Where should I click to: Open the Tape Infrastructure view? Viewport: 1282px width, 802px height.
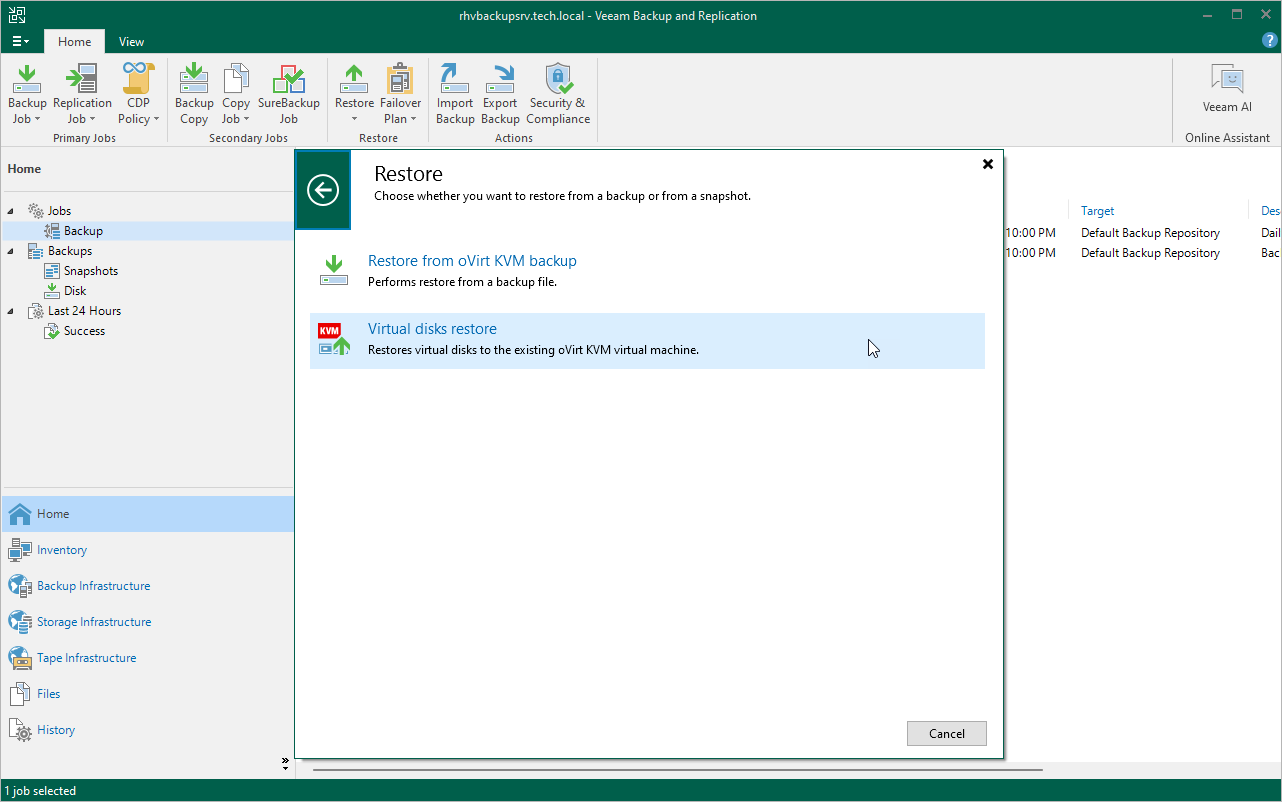click(x=147, y=658)
